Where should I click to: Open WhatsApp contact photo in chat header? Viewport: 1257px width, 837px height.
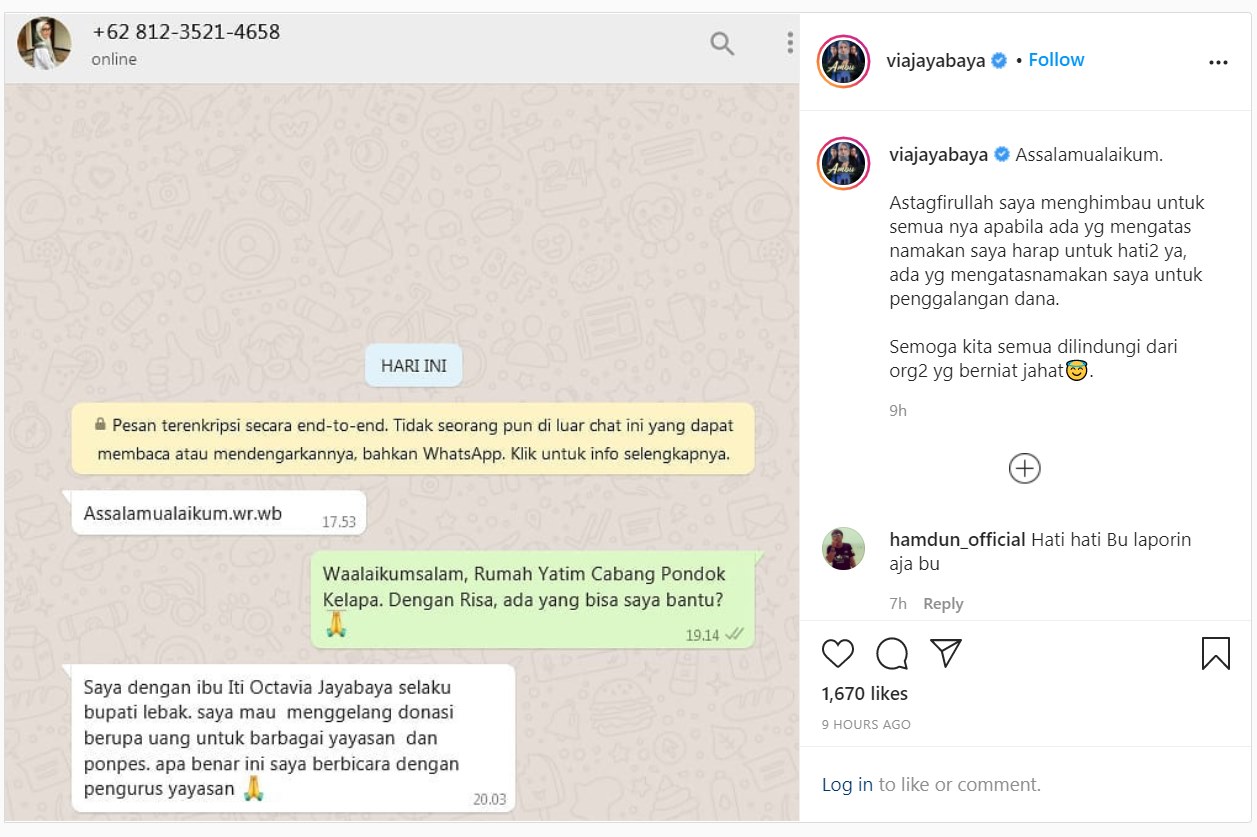click(45, 43)
